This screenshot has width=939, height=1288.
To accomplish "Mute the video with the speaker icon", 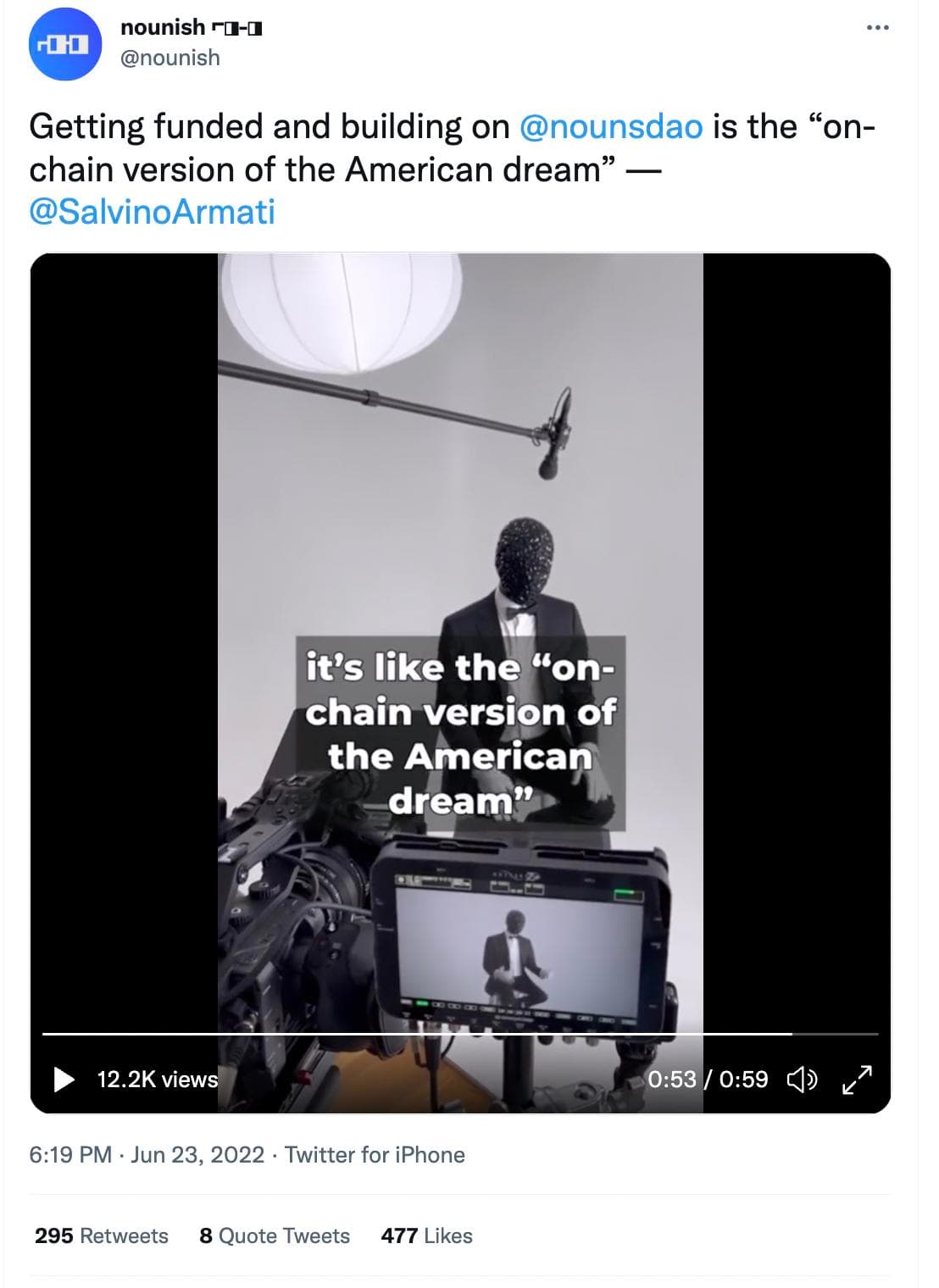I will 803,1079.
